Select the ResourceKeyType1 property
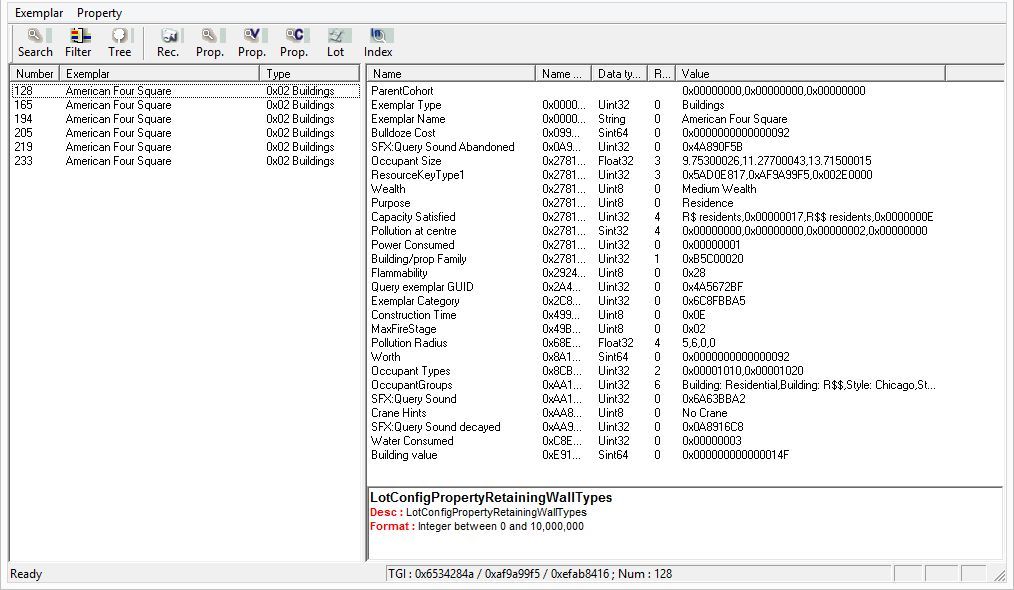Image resolution: width=1014 pixels, height=590 pixels. coord(417,175)
